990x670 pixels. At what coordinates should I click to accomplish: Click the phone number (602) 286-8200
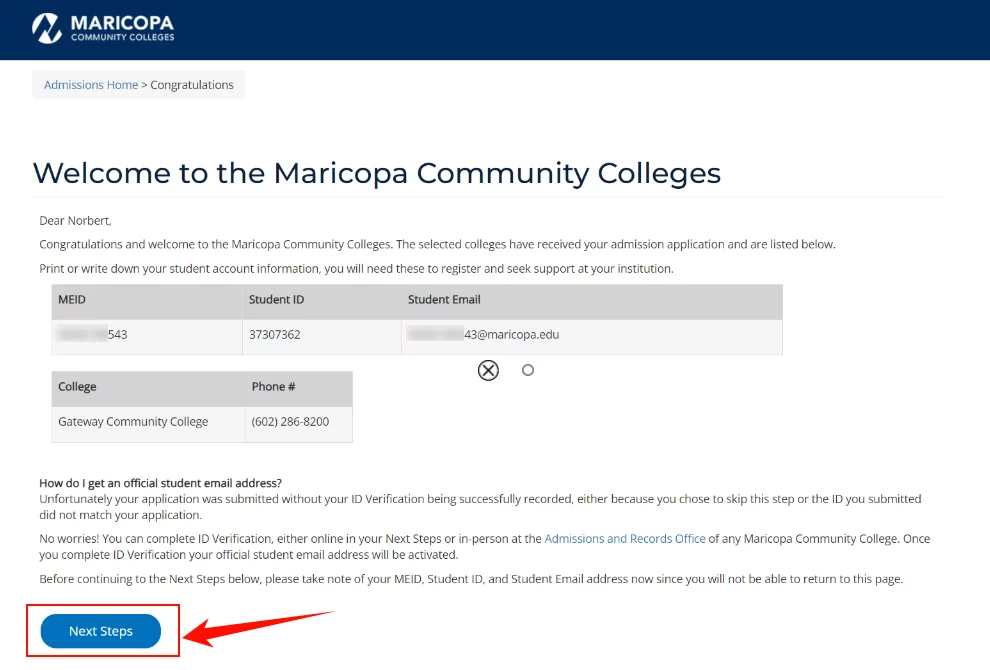coord(290,422)
